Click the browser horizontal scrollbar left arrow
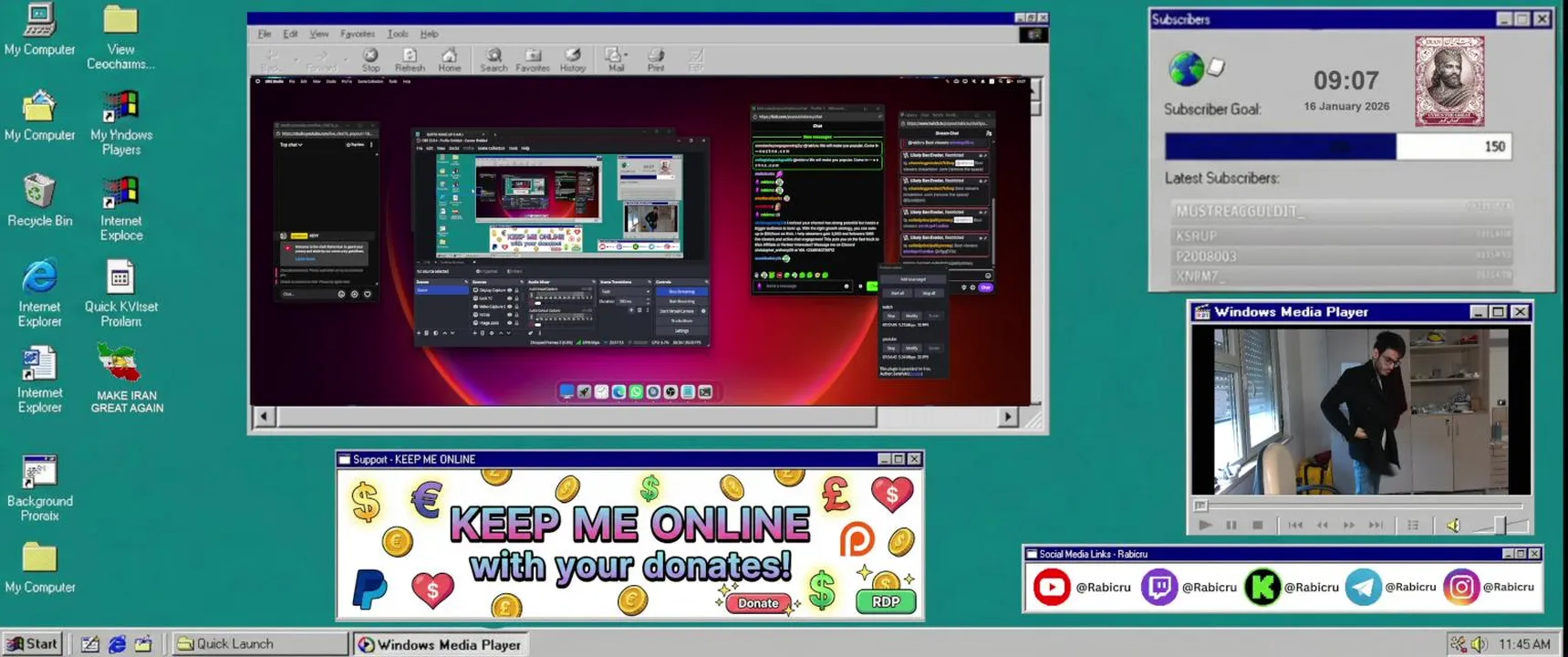1568x657 pixels. pyautogui.click(x=265, y=417)
